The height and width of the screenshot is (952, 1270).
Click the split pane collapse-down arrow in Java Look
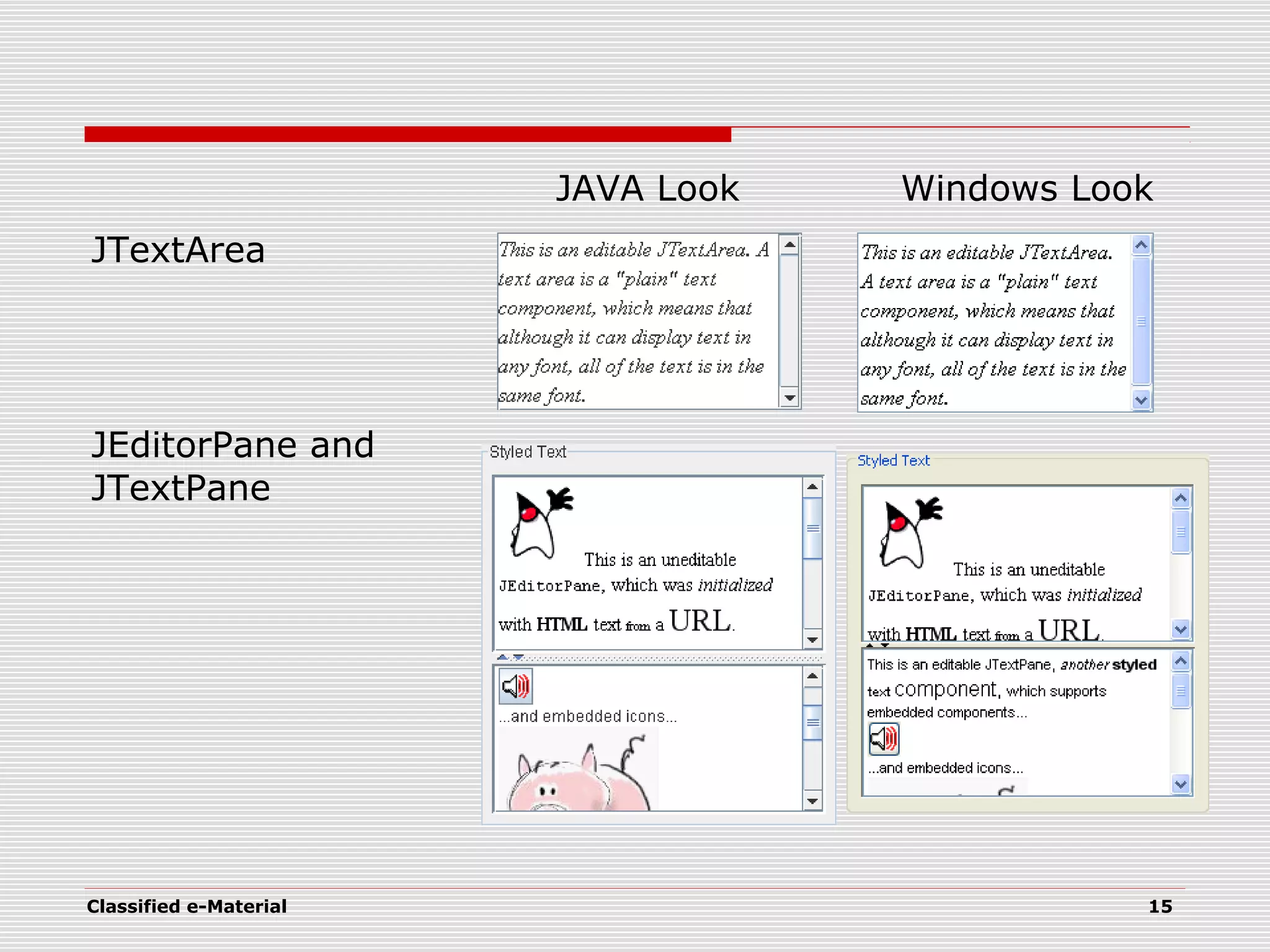coord(518,658)
